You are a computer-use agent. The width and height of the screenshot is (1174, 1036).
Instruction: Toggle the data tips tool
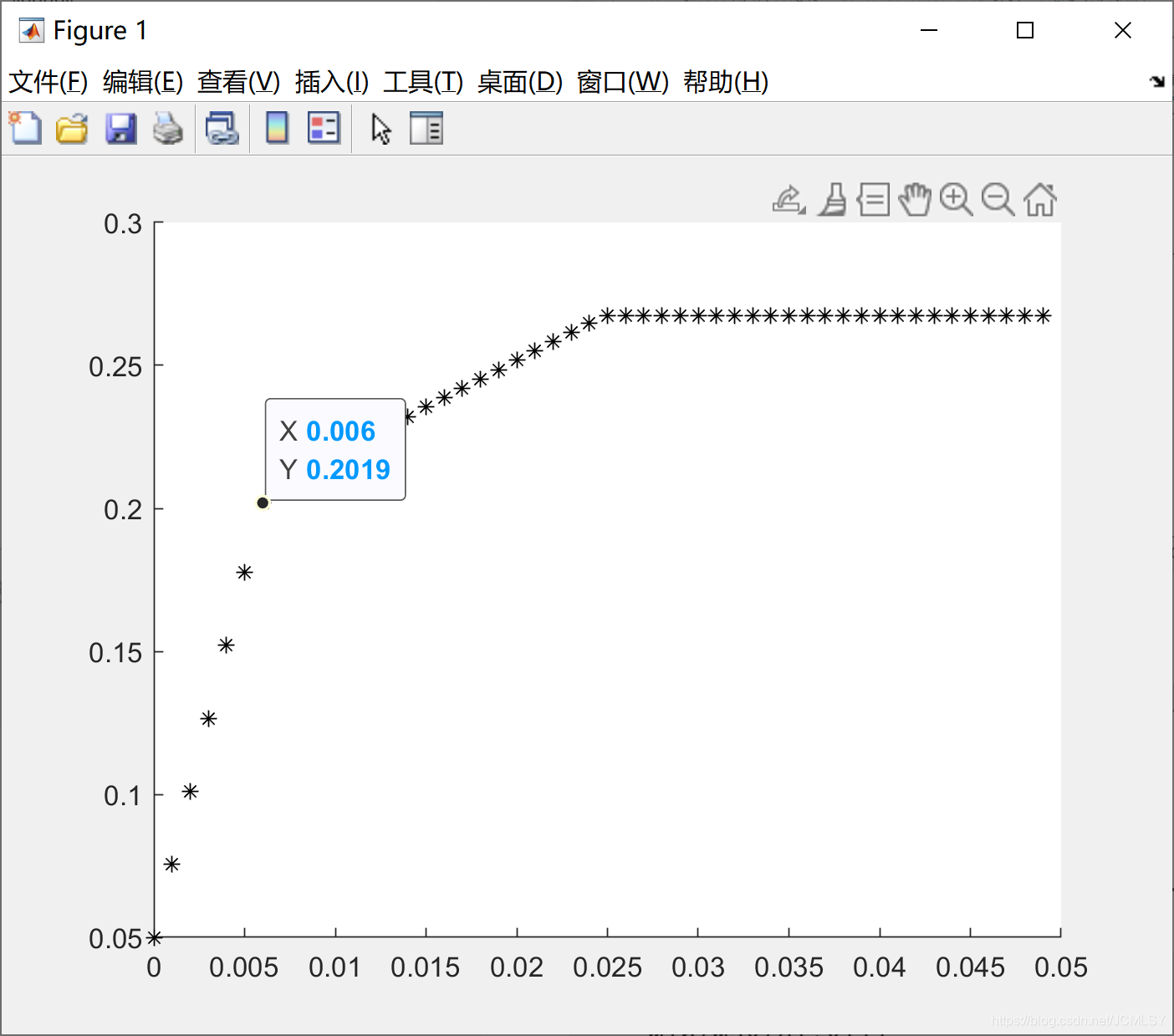(874, 200)
